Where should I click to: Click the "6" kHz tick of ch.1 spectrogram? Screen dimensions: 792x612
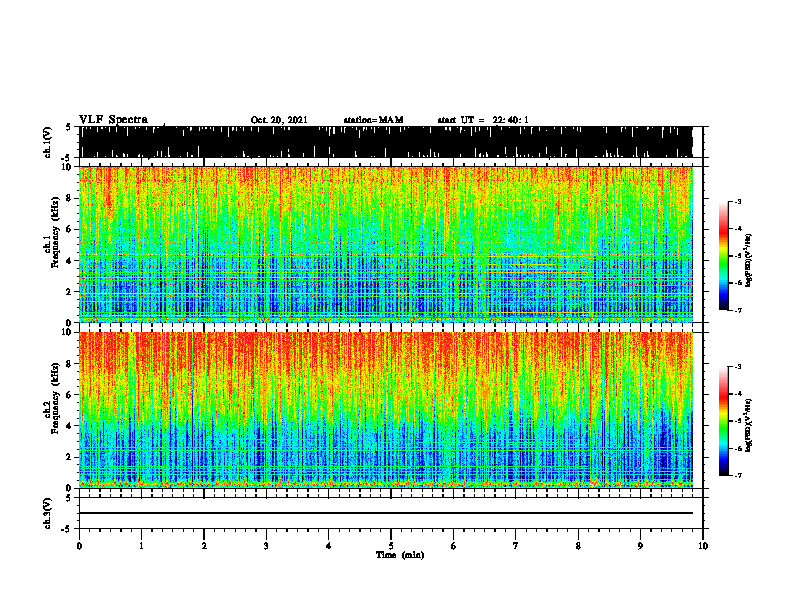(x=71, y=229)
